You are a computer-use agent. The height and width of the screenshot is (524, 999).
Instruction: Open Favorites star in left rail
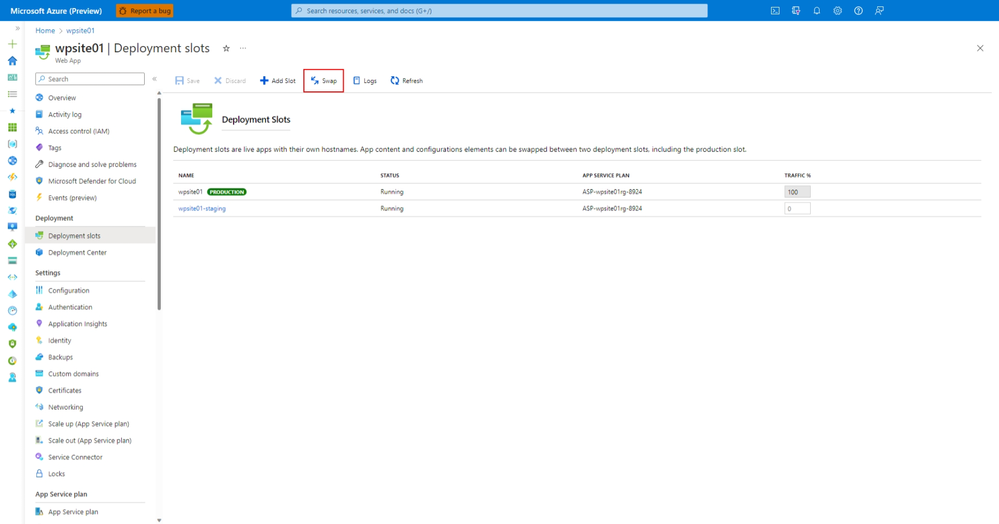pos(12,111)
